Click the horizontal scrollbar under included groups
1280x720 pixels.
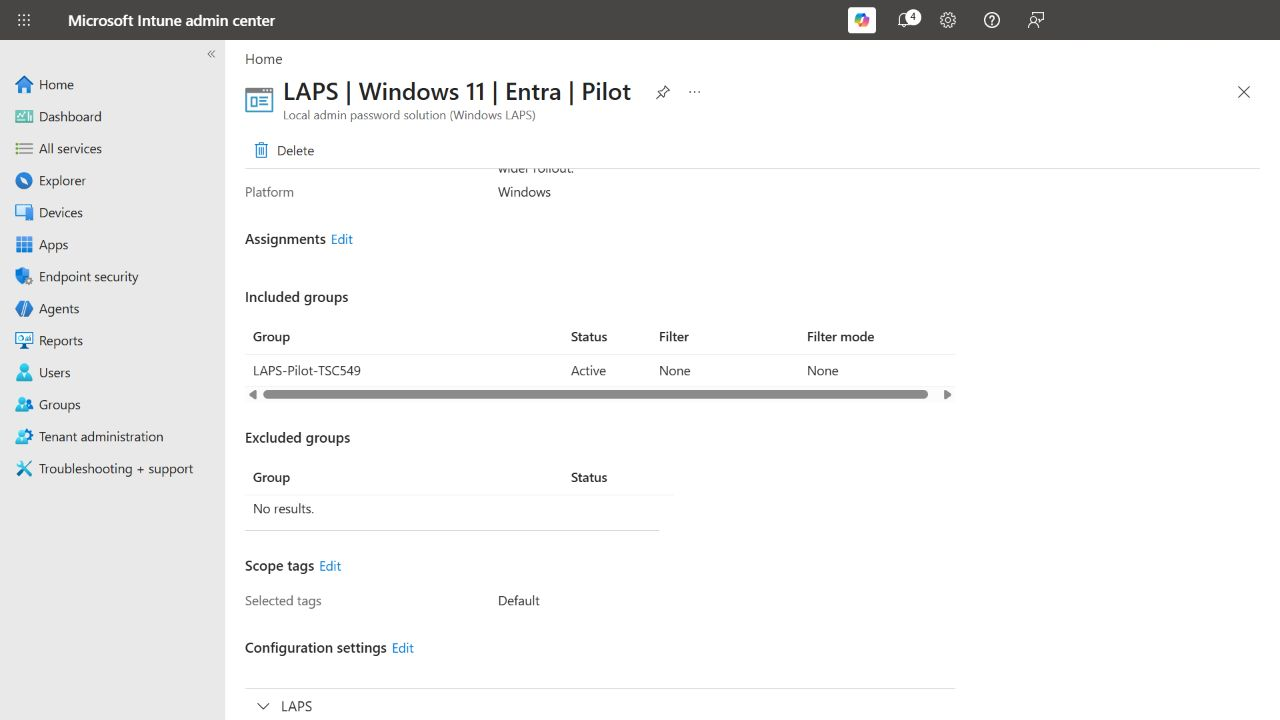click(595, 395)
